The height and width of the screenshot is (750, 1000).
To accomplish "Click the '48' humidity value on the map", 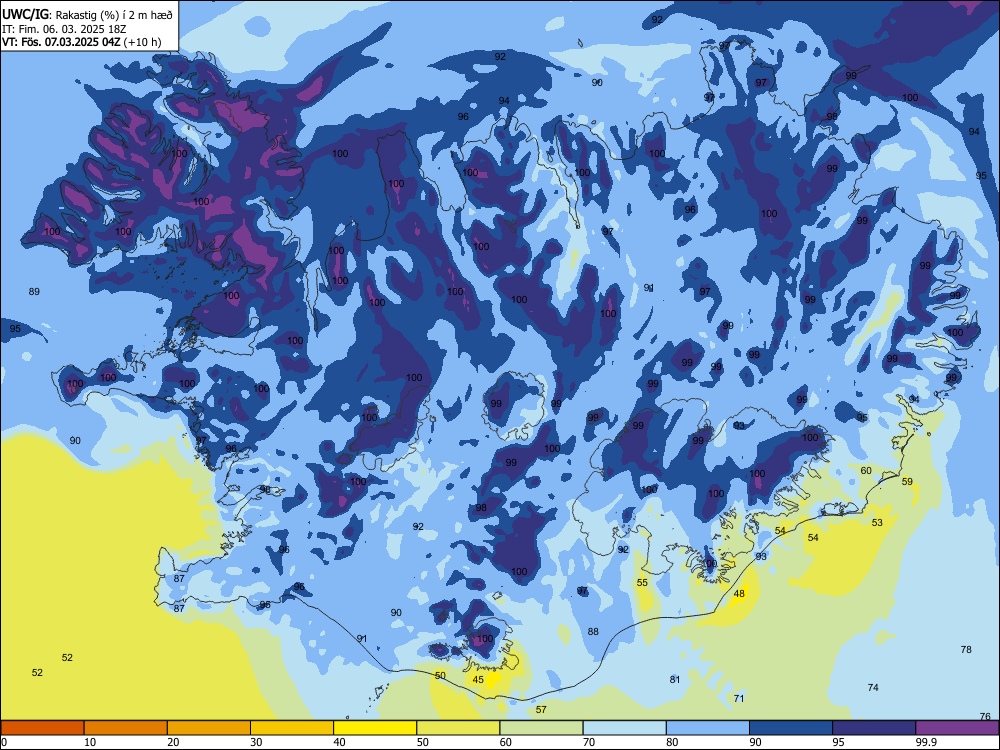I will coord(739,594).
